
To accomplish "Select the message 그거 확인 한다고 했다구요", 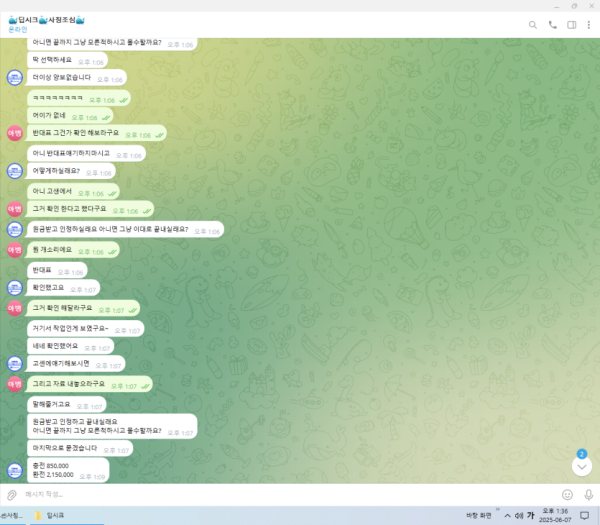I will [90, 209].
